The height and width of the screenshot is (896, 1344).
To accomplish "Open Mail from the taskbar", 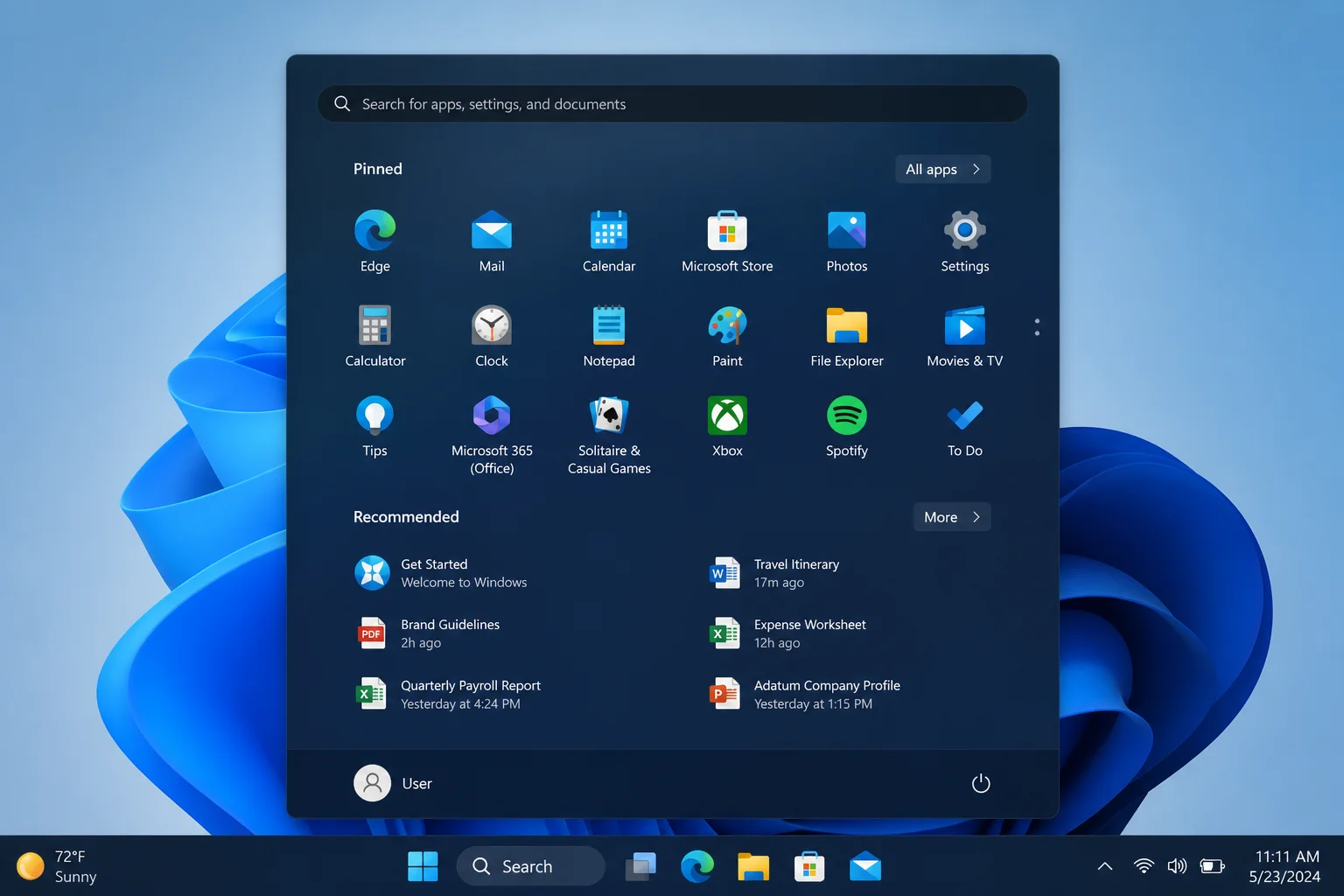I will 864,866.
